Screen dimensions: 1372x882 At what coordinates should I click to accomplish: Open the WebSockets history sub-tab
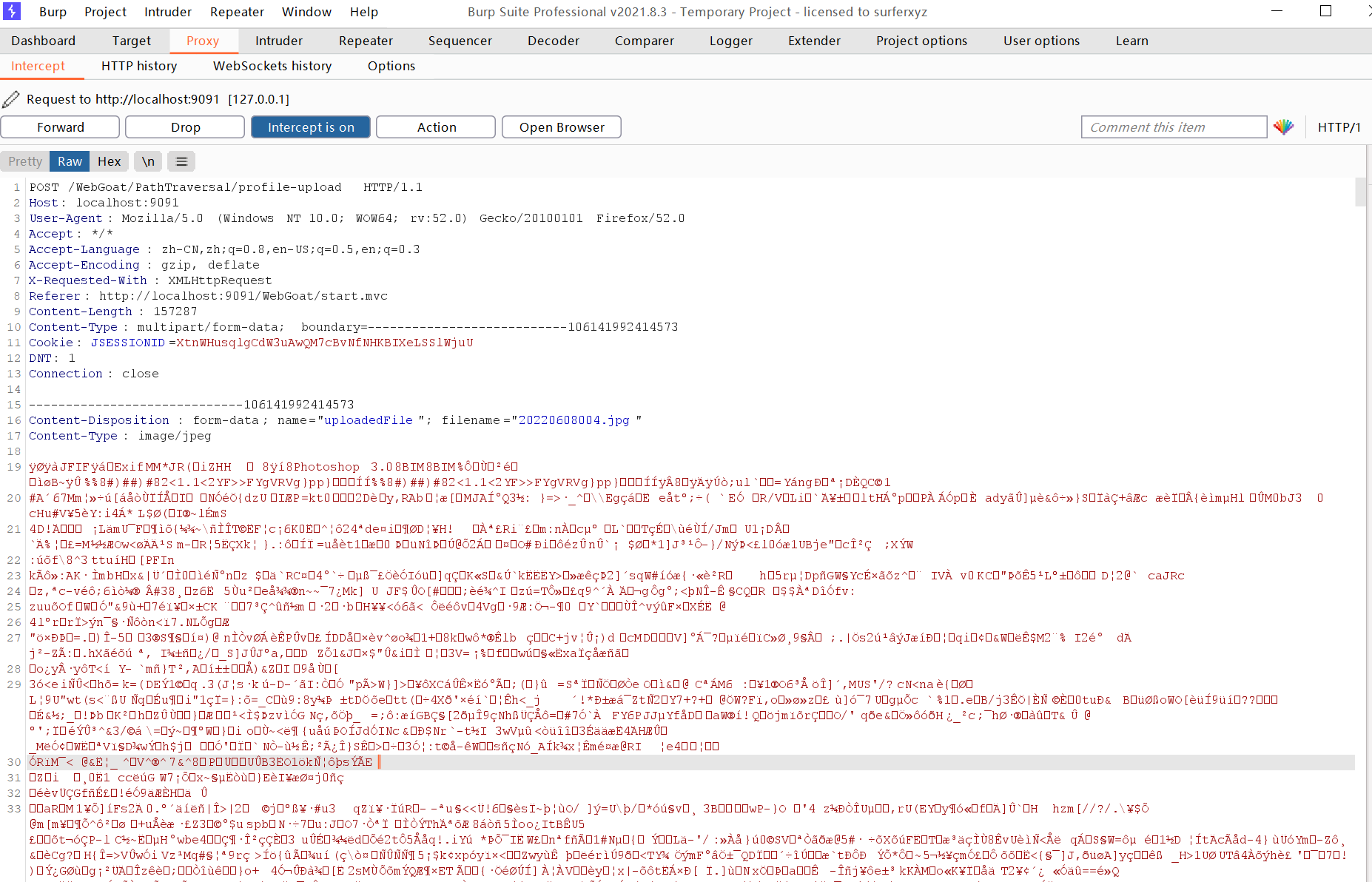(x=272, y=66)
